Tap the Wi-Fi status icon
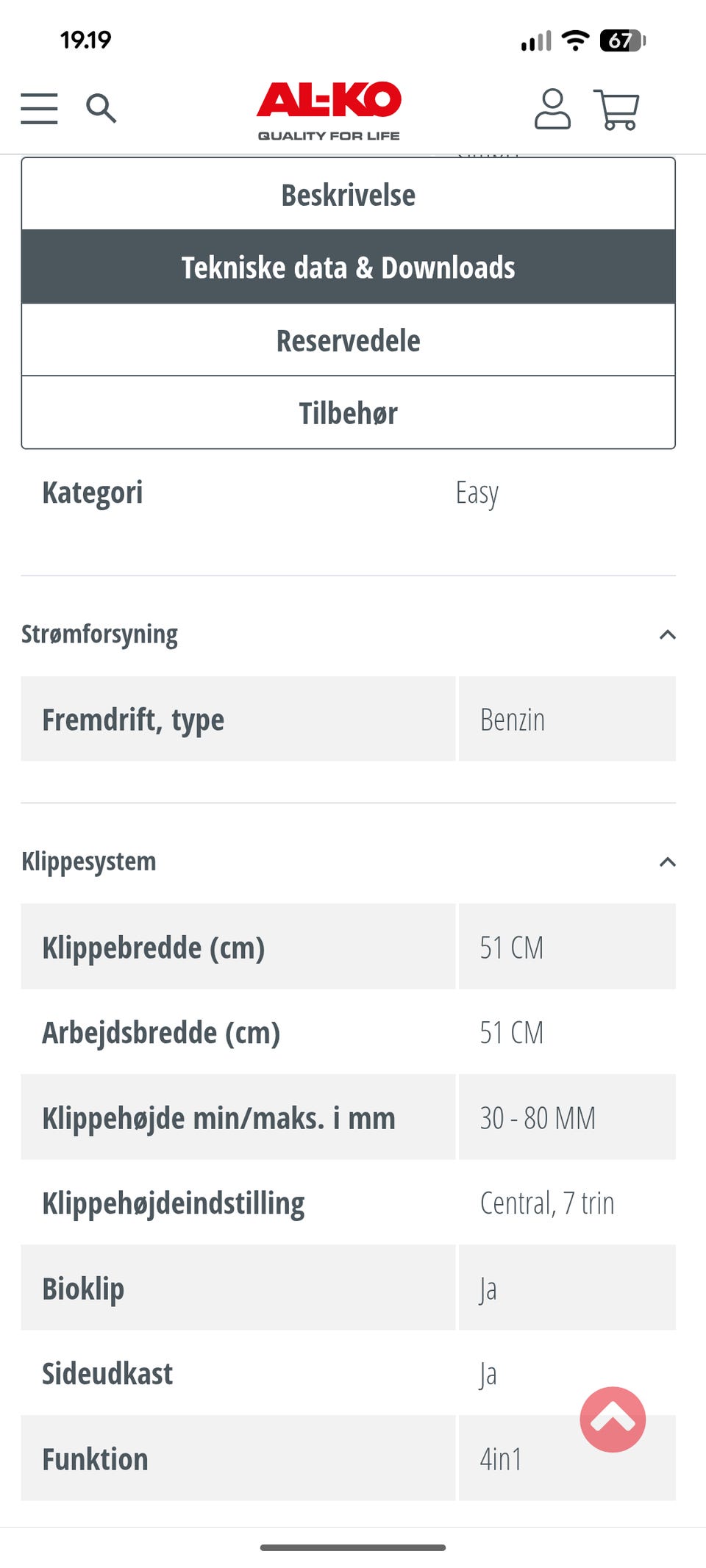This screenshot has width=706, height=1568. pyautogui.click(x=575, y=40)
